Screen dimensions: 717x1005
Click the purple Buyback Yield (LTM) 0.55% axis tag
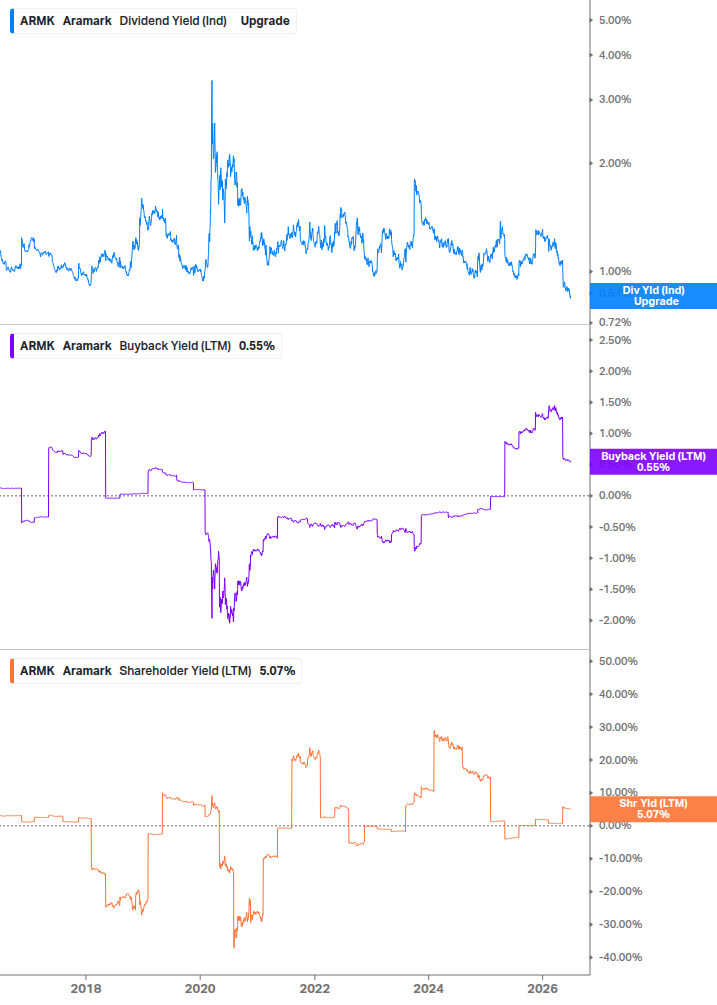pos(653,461)
